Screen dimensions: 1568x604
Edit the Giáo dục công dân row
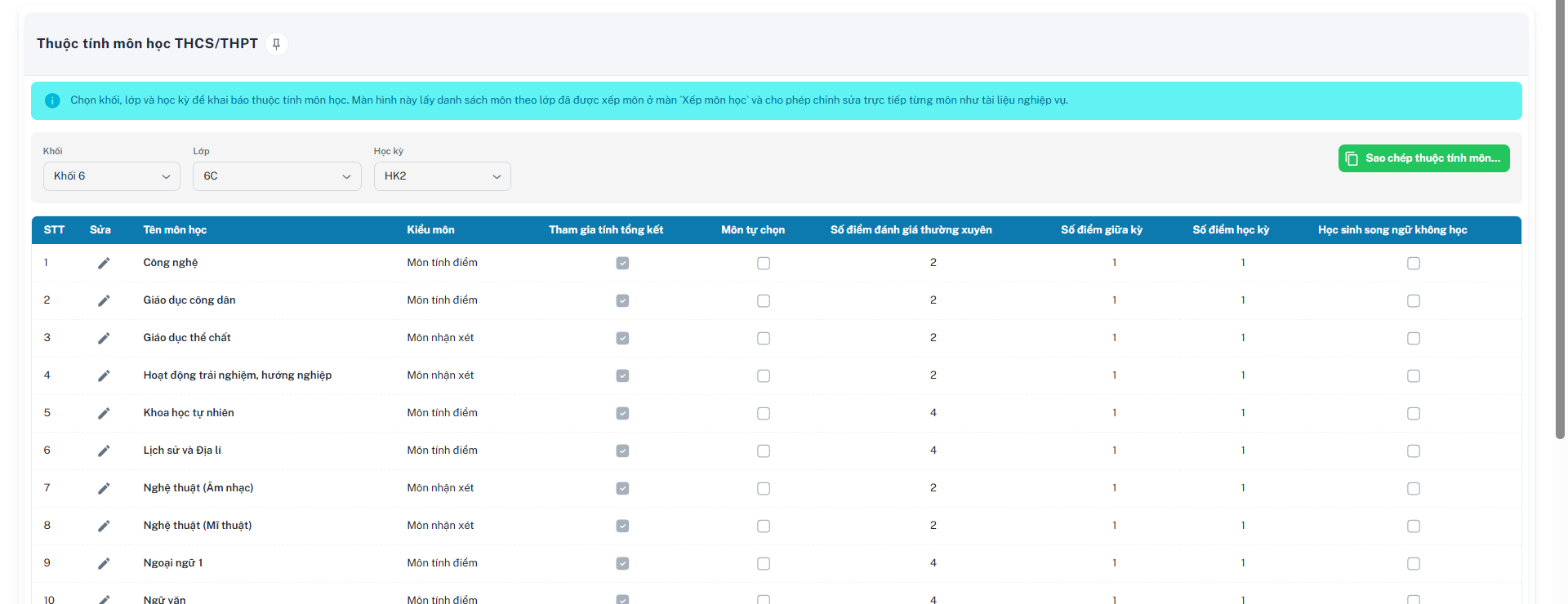[104, 300]
